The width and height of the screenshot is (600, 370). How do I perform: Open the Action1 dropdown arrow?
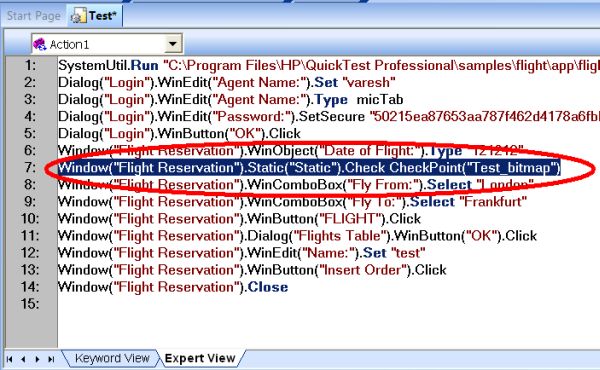(x=173, y=44)
